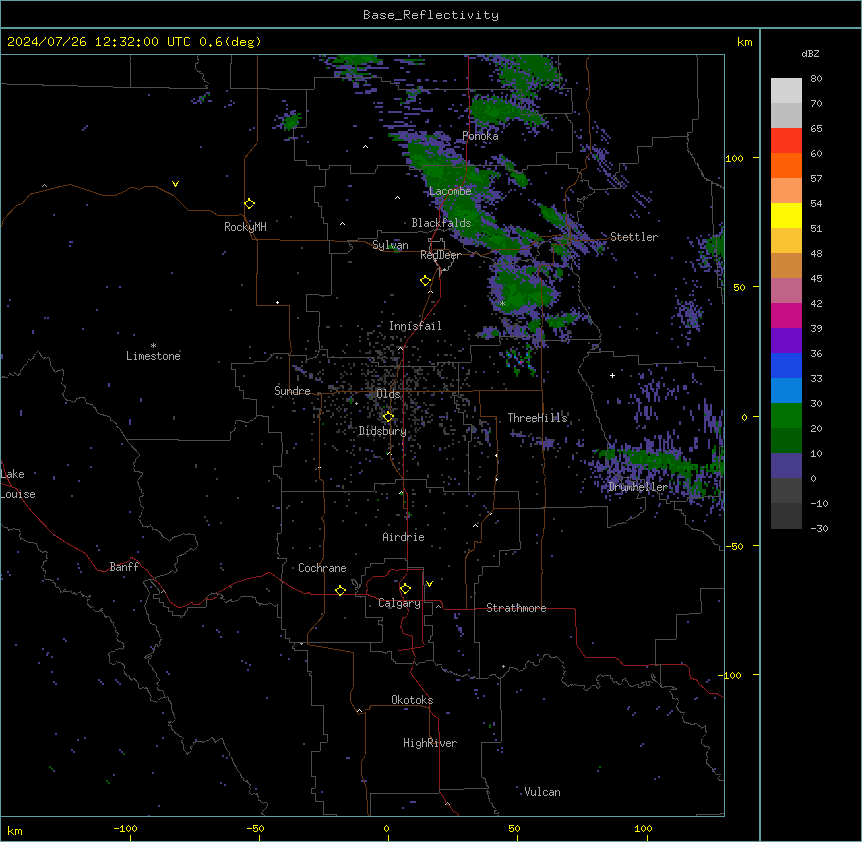Screen dimensions: 862x842
Task: Click the RockyMH label
Action: click(x=246, y=227)
